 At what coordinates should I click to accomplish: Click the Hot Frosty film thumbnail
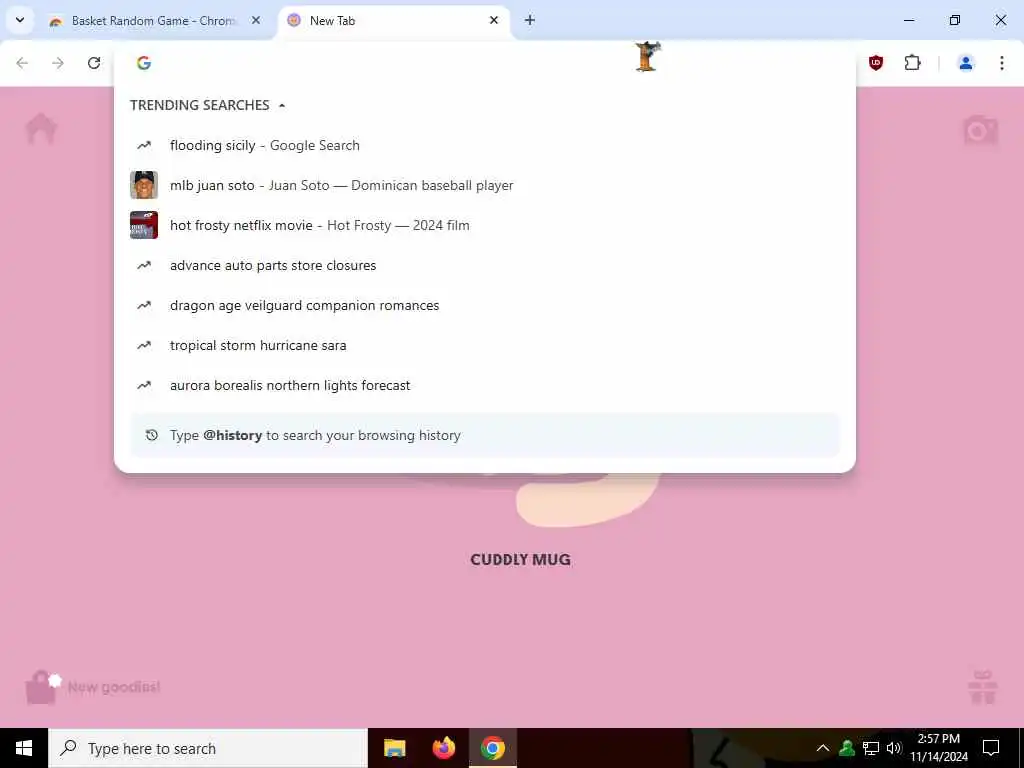coord(144,225)
